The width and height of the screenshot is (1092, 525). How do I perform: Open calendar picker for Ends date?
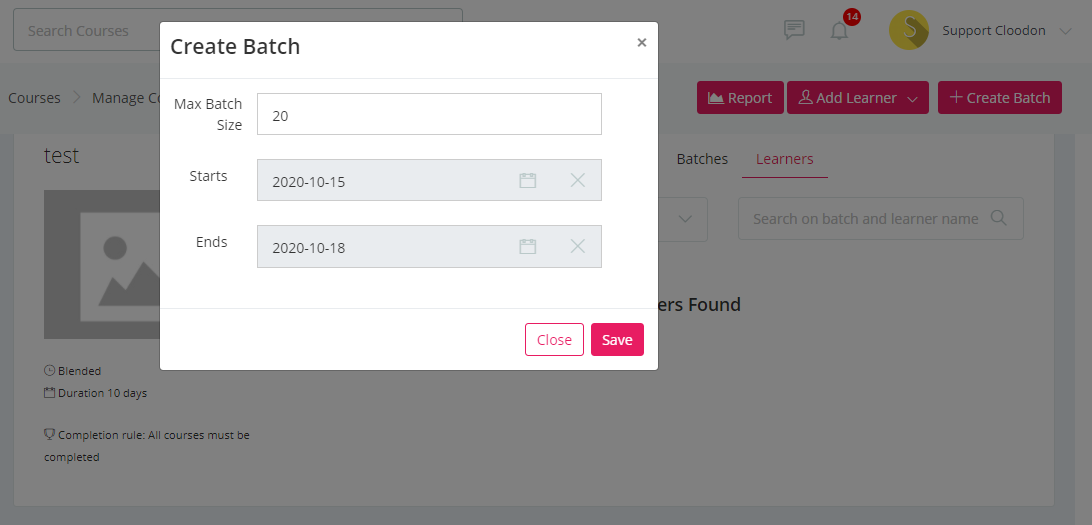(x=528, y=246)
